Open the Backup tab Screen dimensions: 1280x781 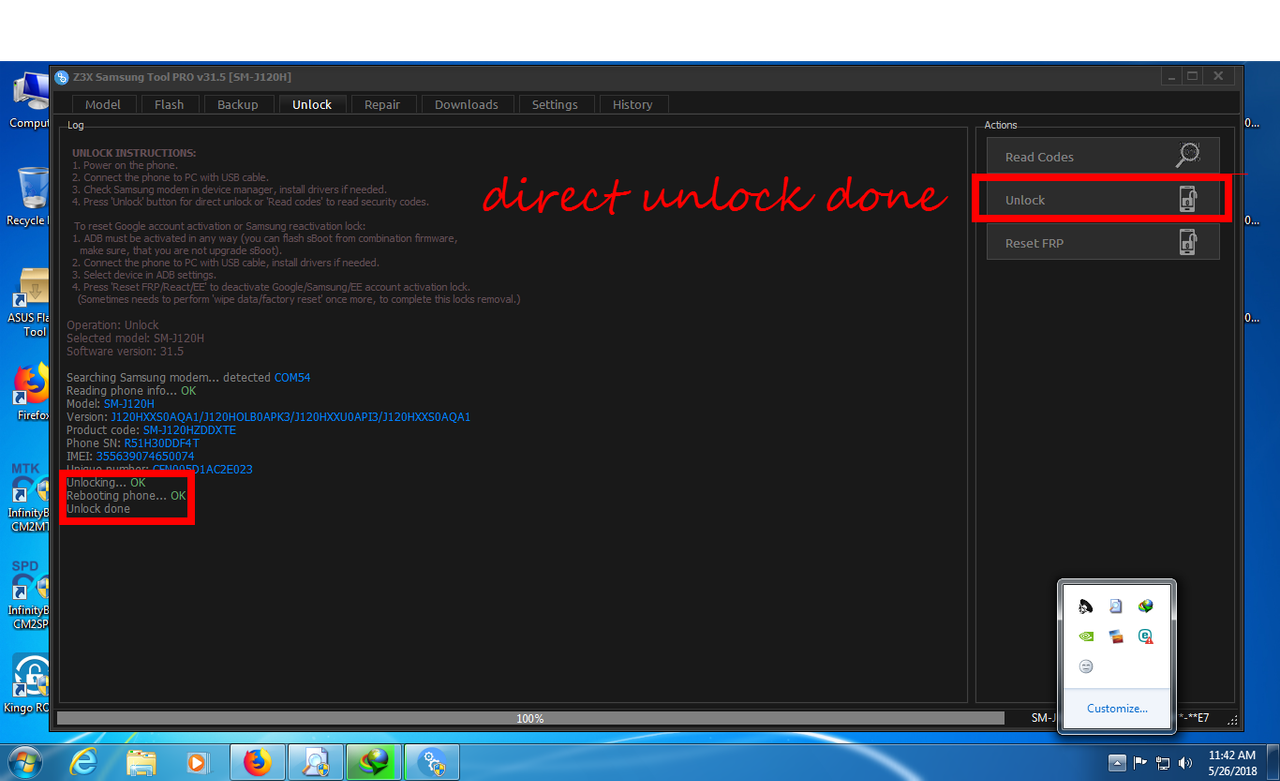click(238, 104)
